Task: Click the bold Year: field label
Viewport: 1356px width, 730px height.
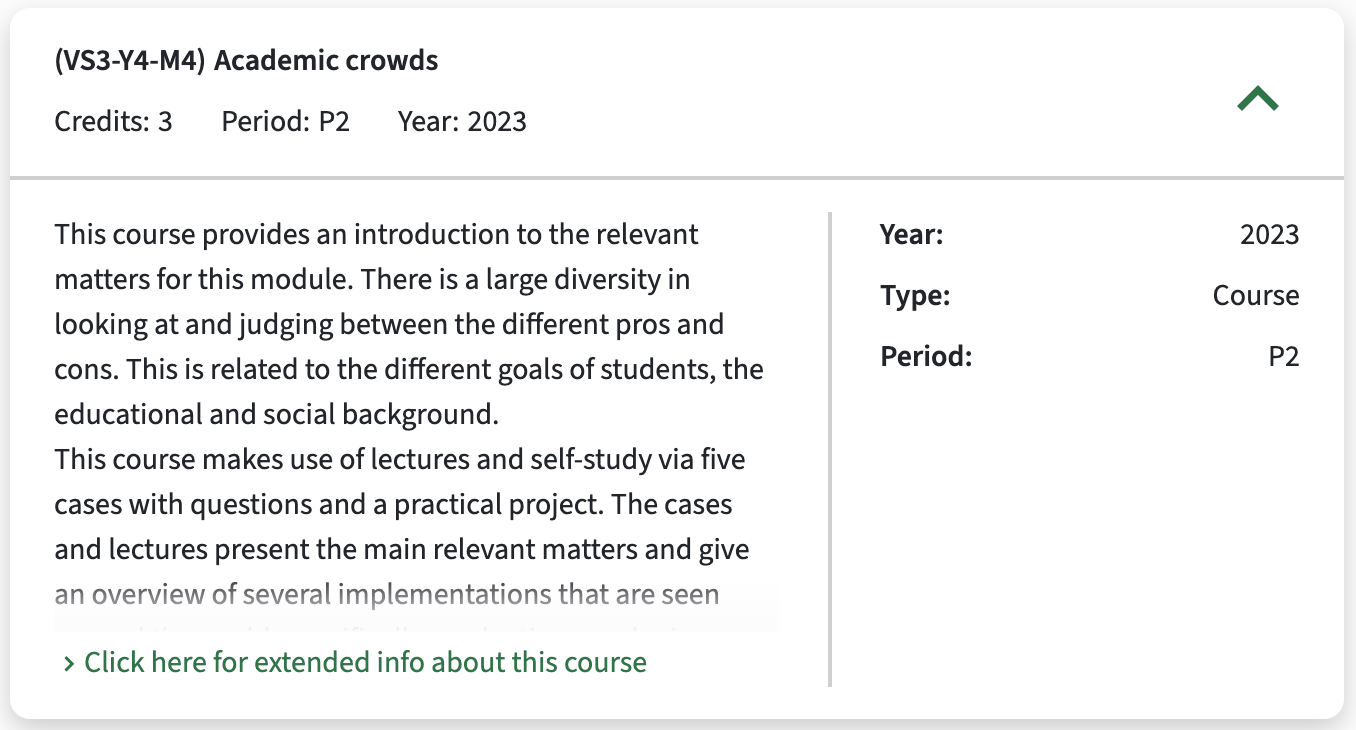Action: tap(912, 235)
